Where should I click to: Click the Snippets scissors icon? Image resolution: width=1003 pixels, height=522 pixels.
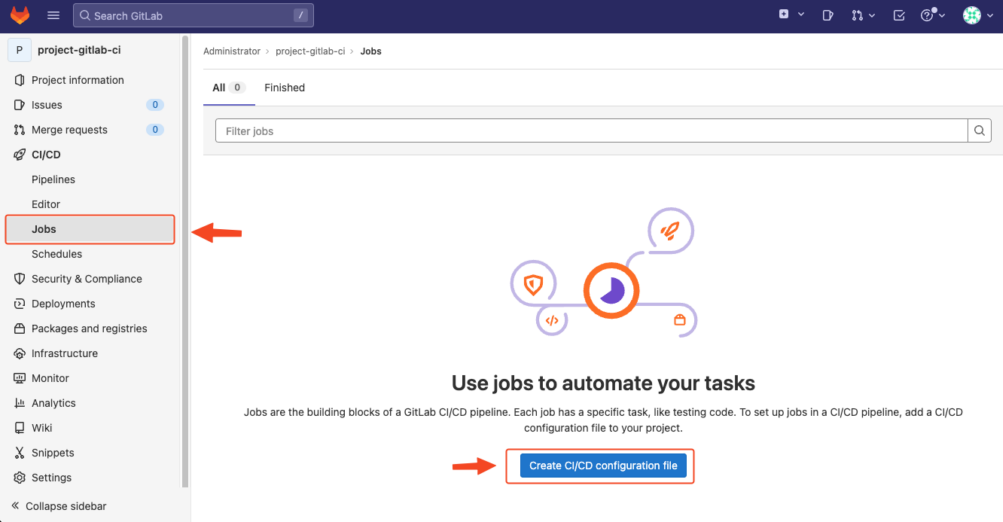pyautogui.click(x=19, y=453)
